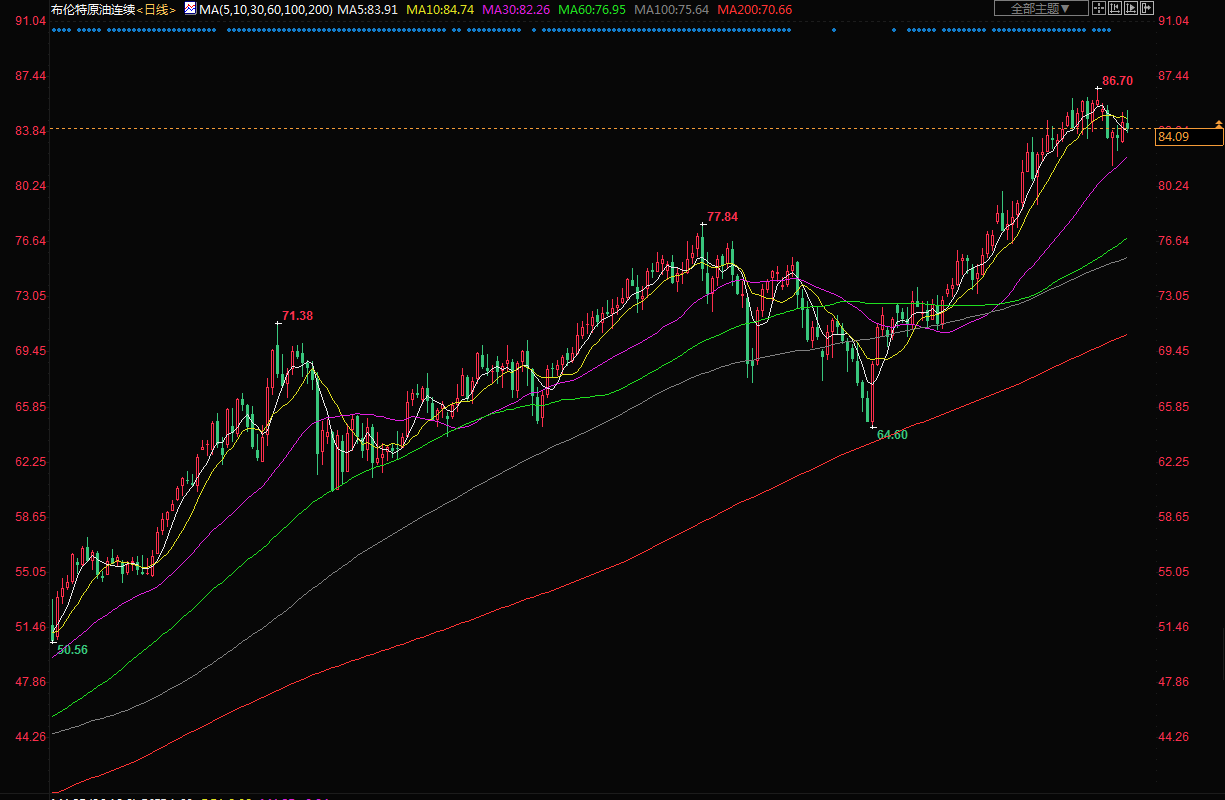Click the crosshair cursor icon at top right
The height and width of the screenshot is (800, 1225).
[1098, 9]
